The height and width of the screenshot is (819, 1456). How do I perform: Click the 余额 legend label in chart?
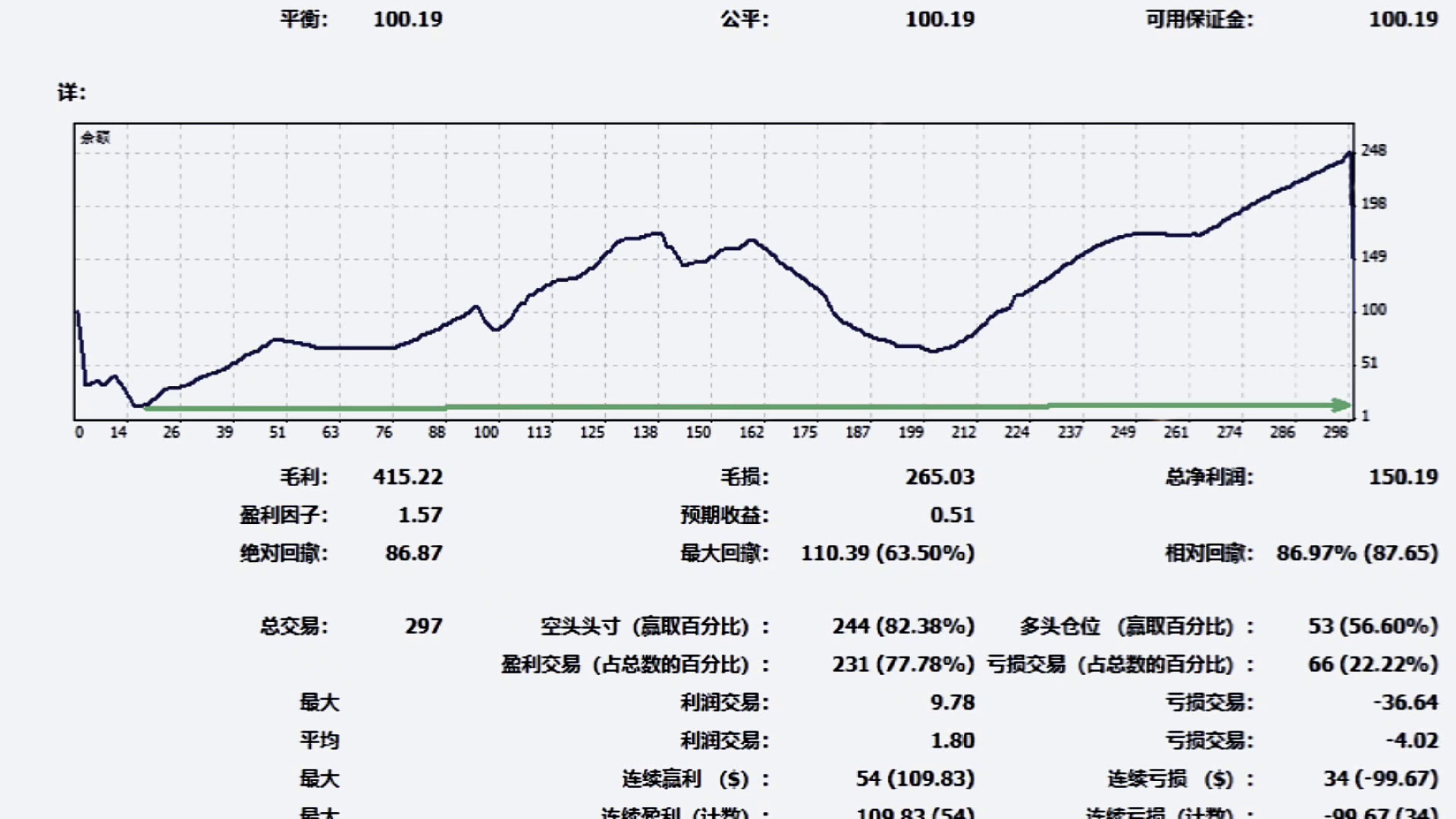(x=96, y=137)
